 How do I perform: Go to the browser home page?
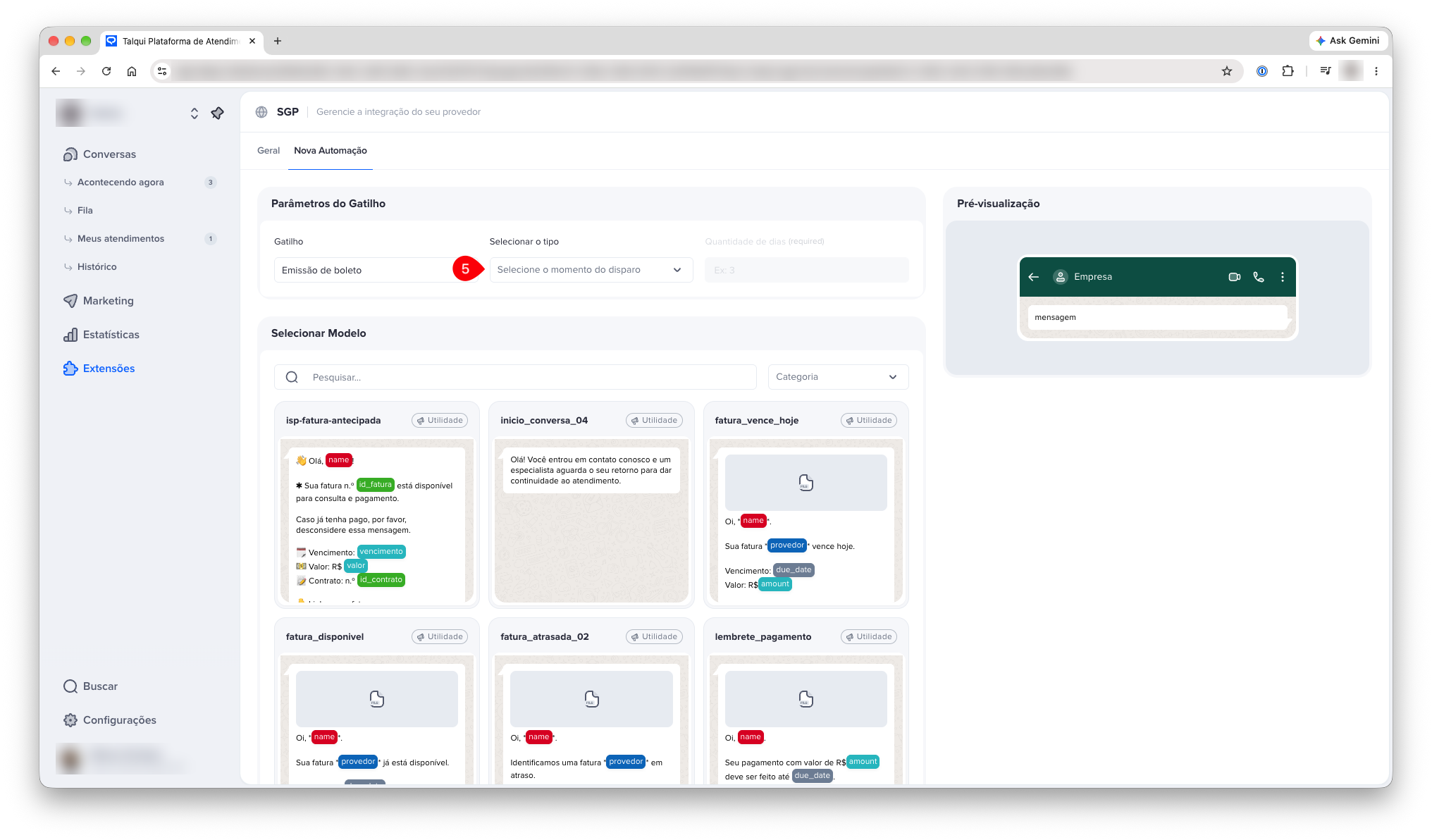pos(132,71)
